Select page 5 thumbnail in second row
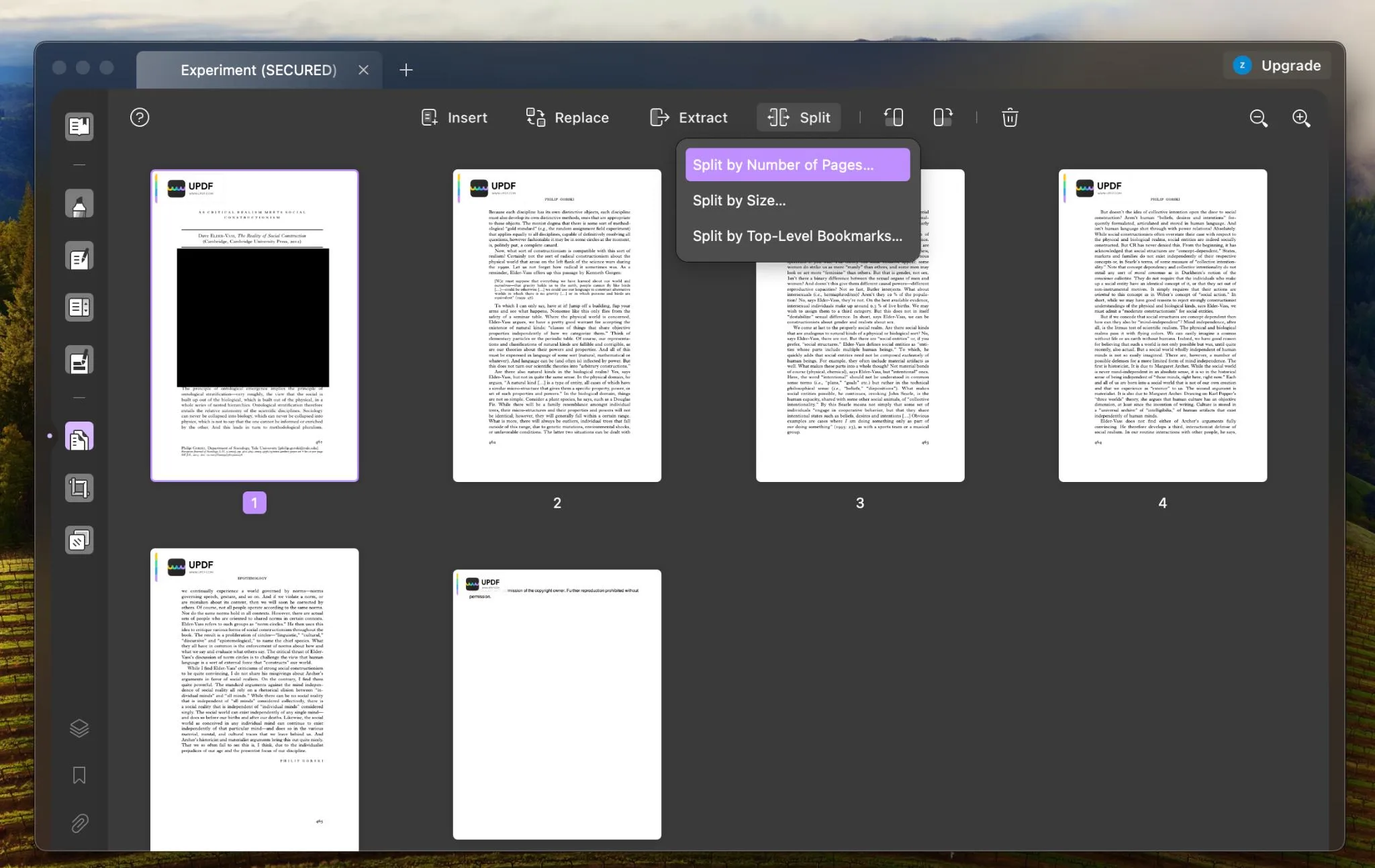This screenshot has height=868, width=1375. click(254, 700)
